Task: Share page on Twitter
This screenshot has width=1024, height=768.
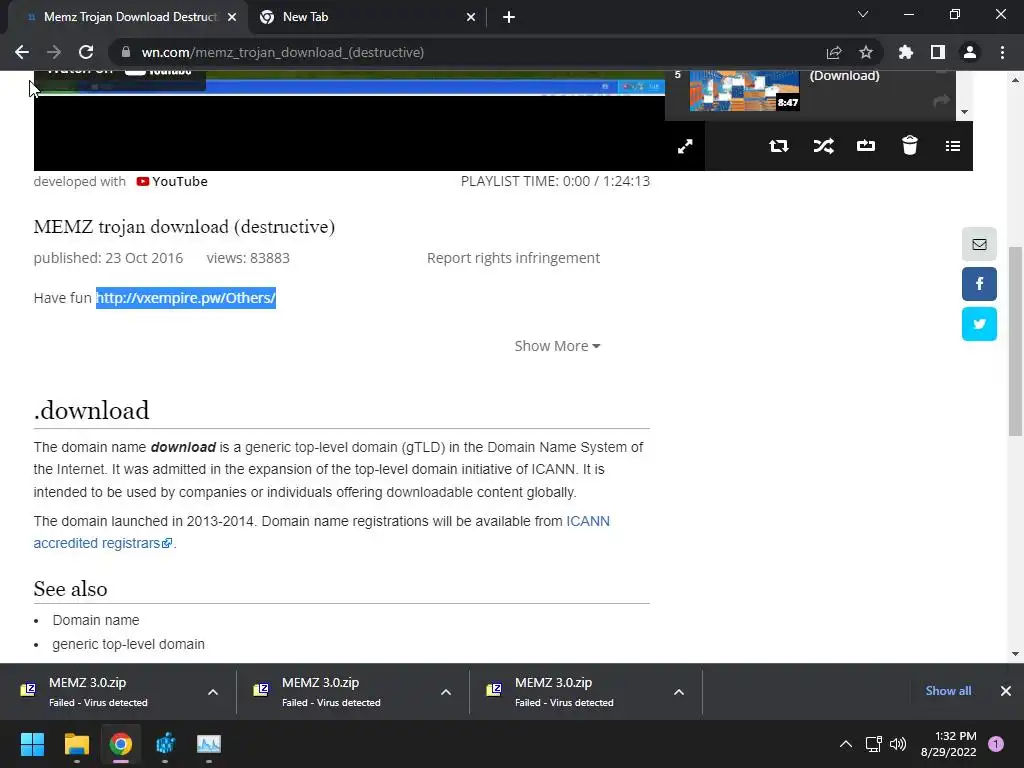Action: point(979,324)
